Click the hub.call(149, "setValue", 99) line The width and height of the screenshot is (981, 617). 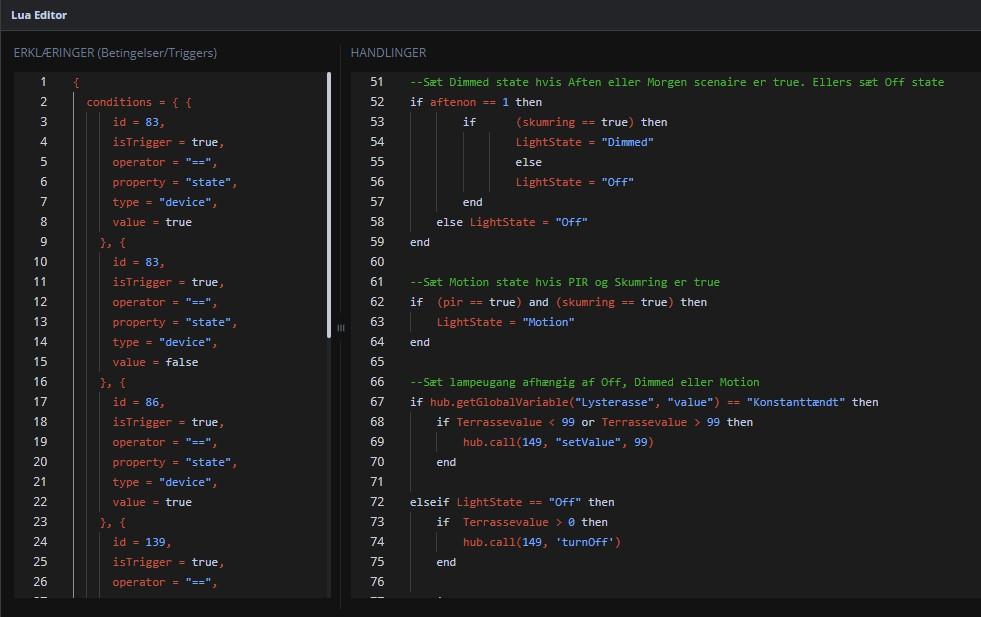point(557,442)
